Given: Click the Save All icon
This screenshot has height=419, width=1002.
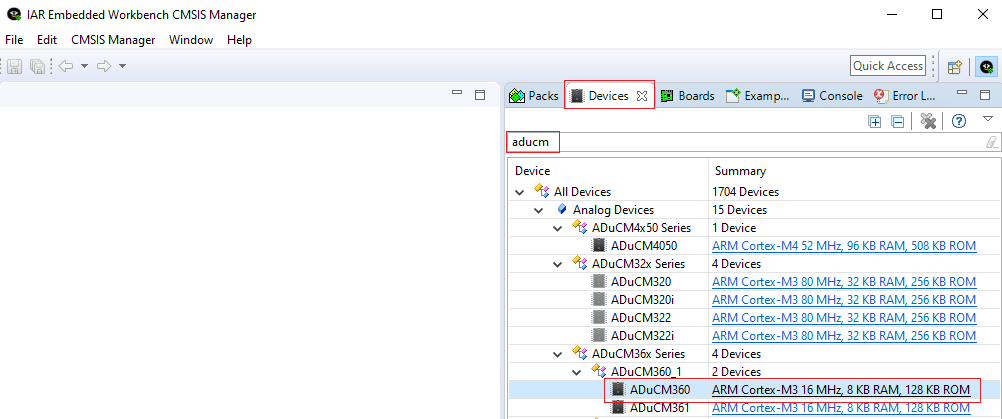Looking at the screenshot, I should (38, 66).
